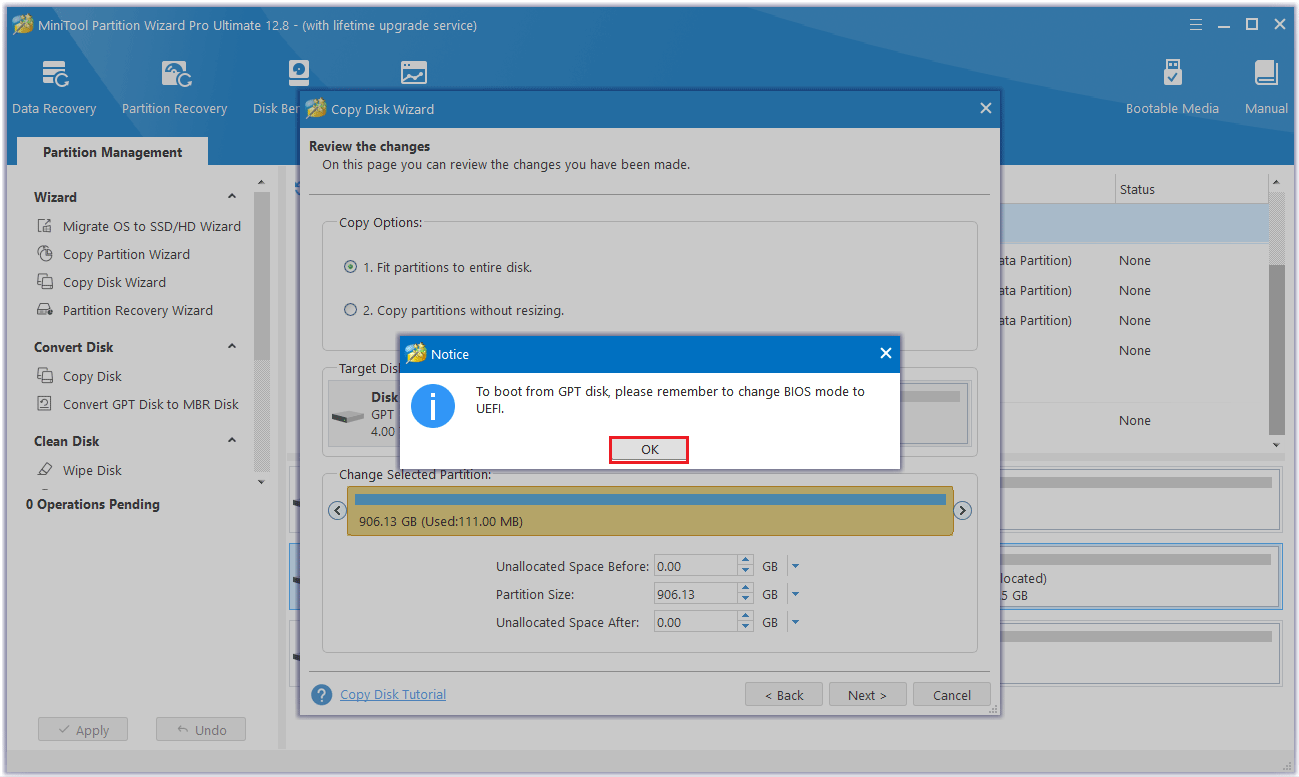The width and height of the screenshot is (1299, 777).
Task: Click next partition arrow
Action: pos(962,510)
